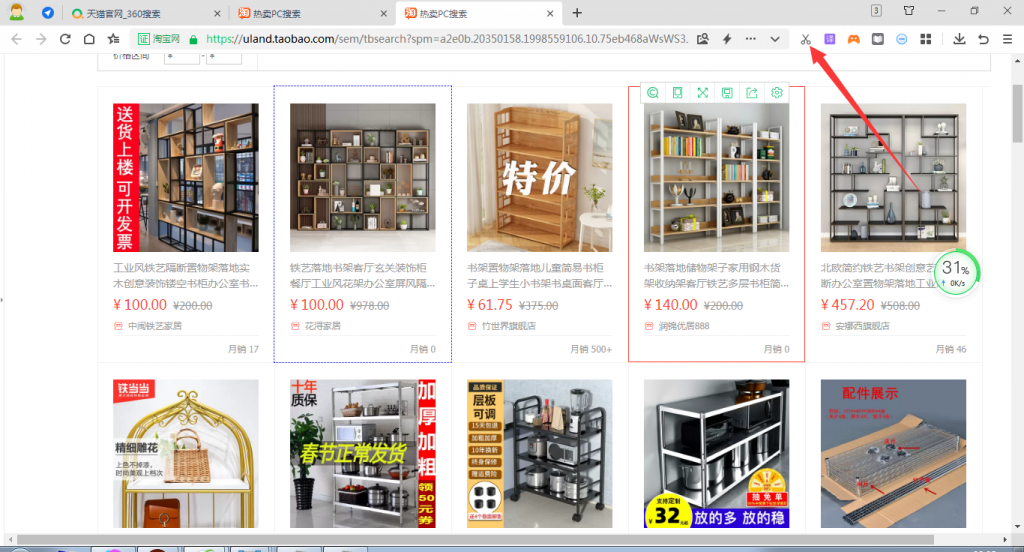Image resolution: width=1024 pixels, height=552 pixels.
Task: Open the 铁艺落地书架 product thumbnail
Action: (362, 178)
